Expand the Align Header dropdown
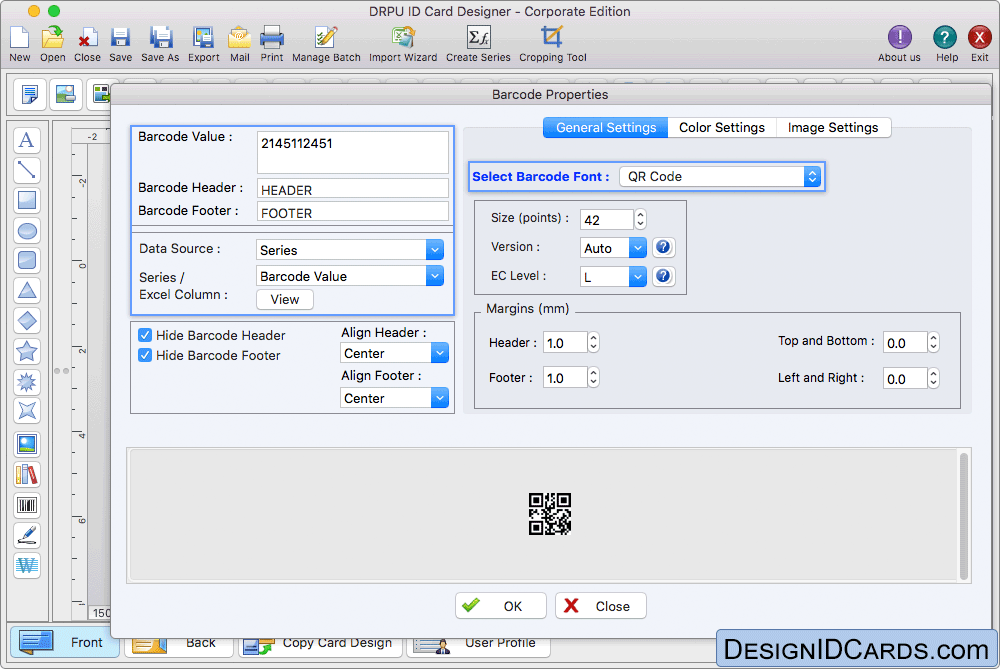This screenshot has width=1000, height=669. [x=394, y=354]
